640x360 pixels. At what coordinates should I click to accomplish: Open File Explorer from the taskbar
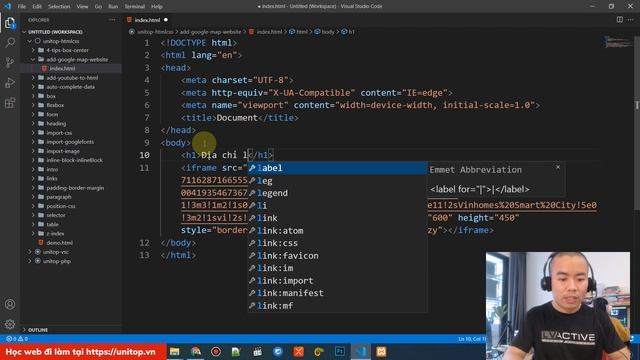[175, 351]
